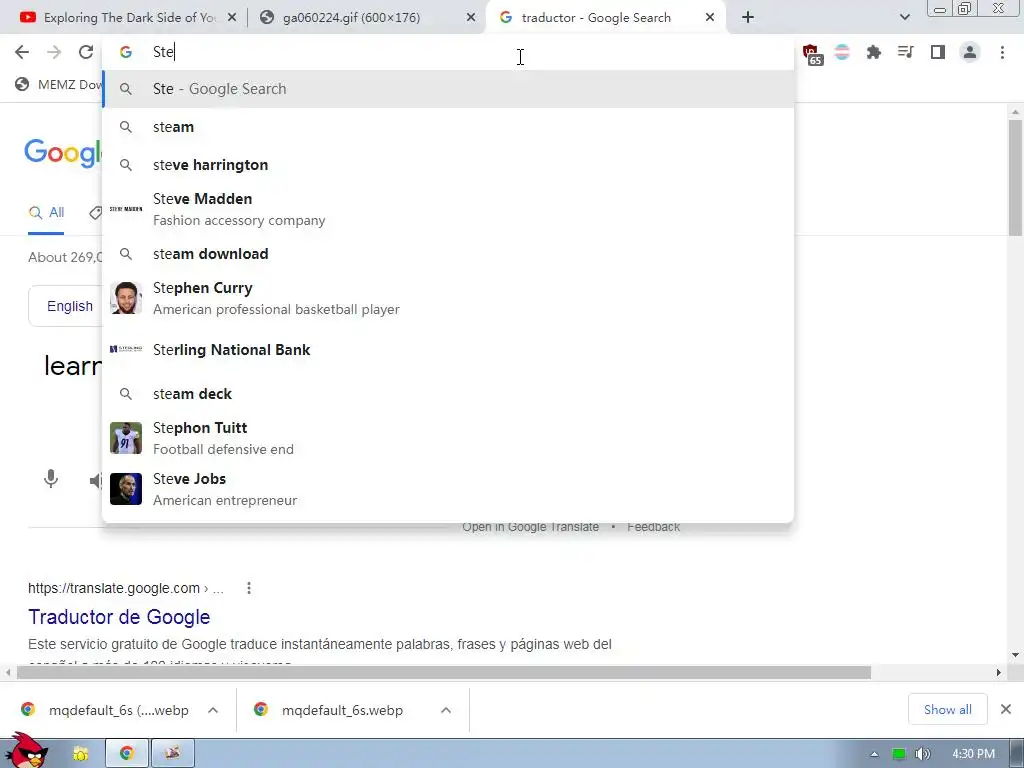Close the Exploring The Dark Side tab
This screenshot has width=1024, height=768.
(231, 18)
